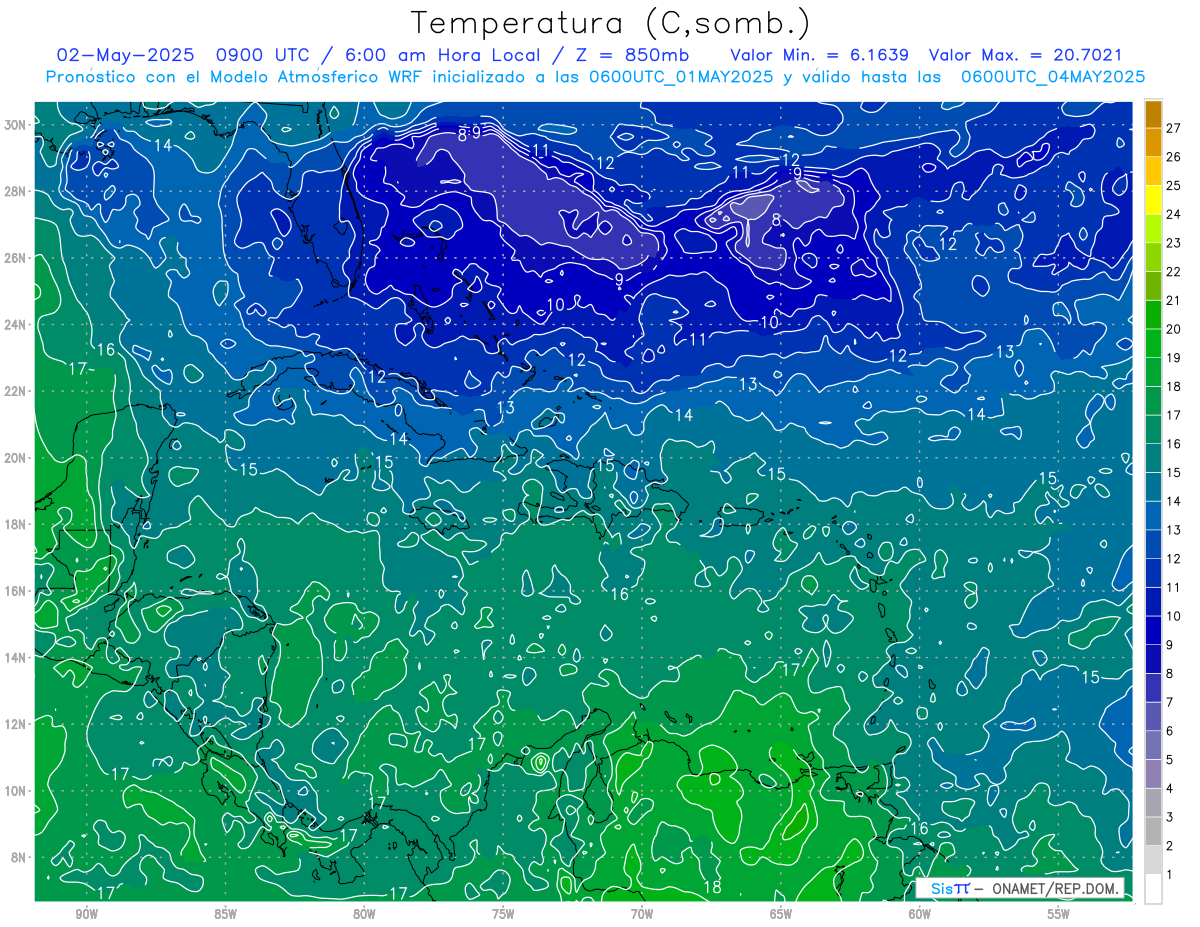The height and width of the screenshot is (927, 1200).
Task: Click the brown swatch atop the color scale
Action: 1153,114
